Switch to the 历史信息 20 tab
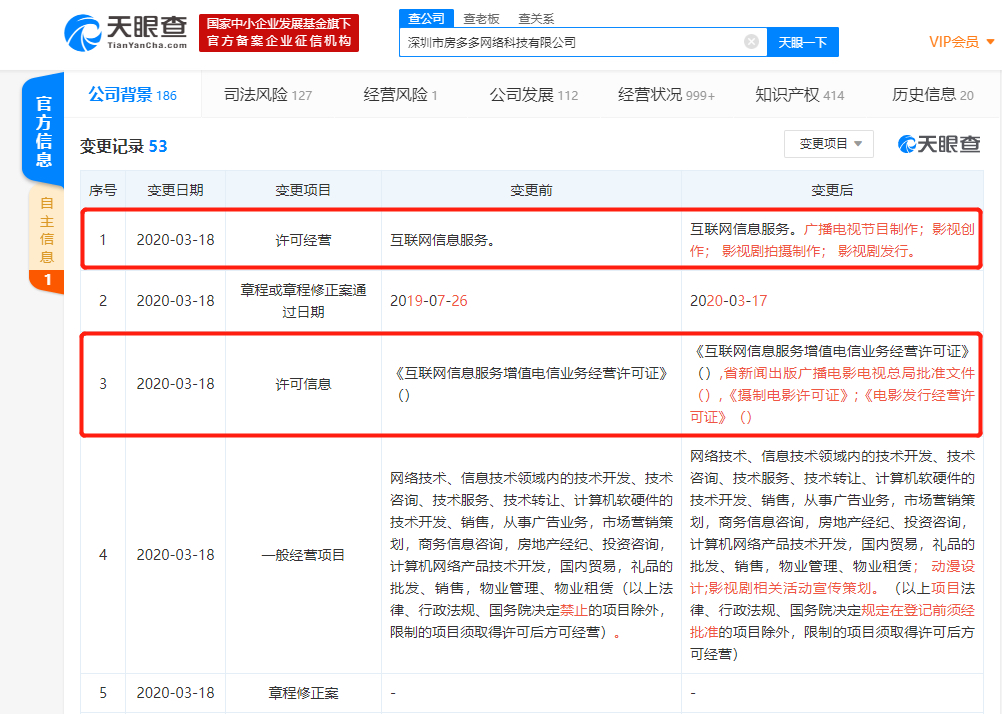 [x=932, y=95]
